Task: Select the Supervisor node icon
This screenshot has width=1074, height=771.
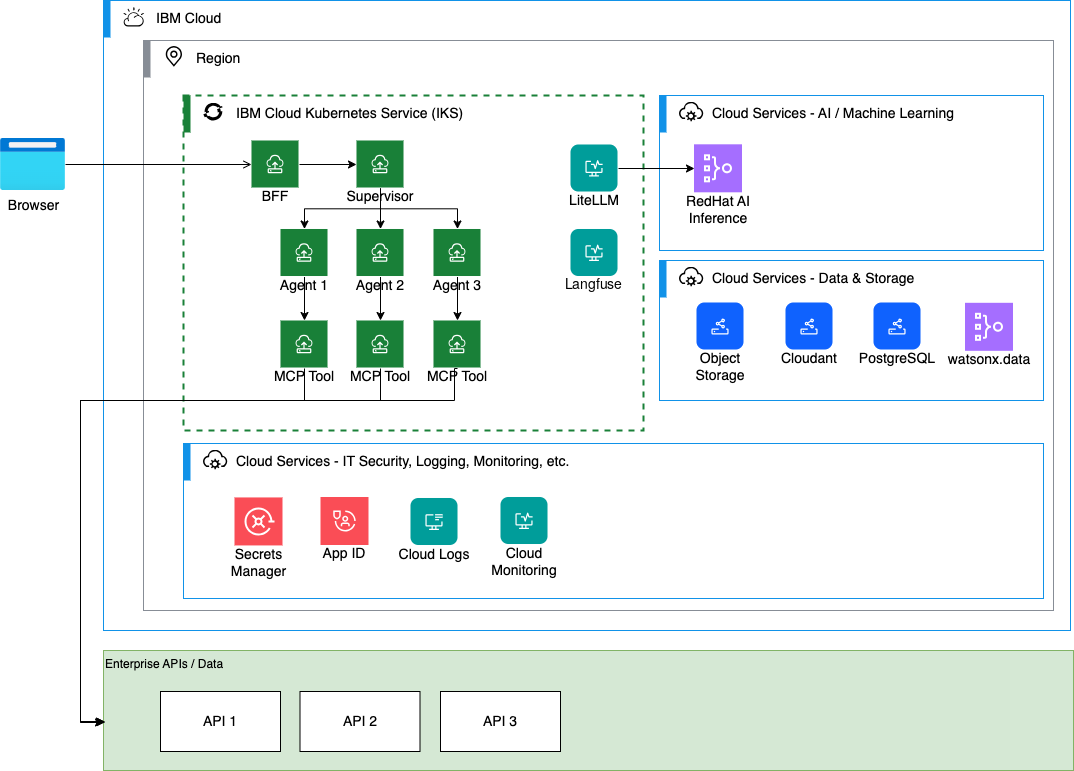Action: click(379, 164)
